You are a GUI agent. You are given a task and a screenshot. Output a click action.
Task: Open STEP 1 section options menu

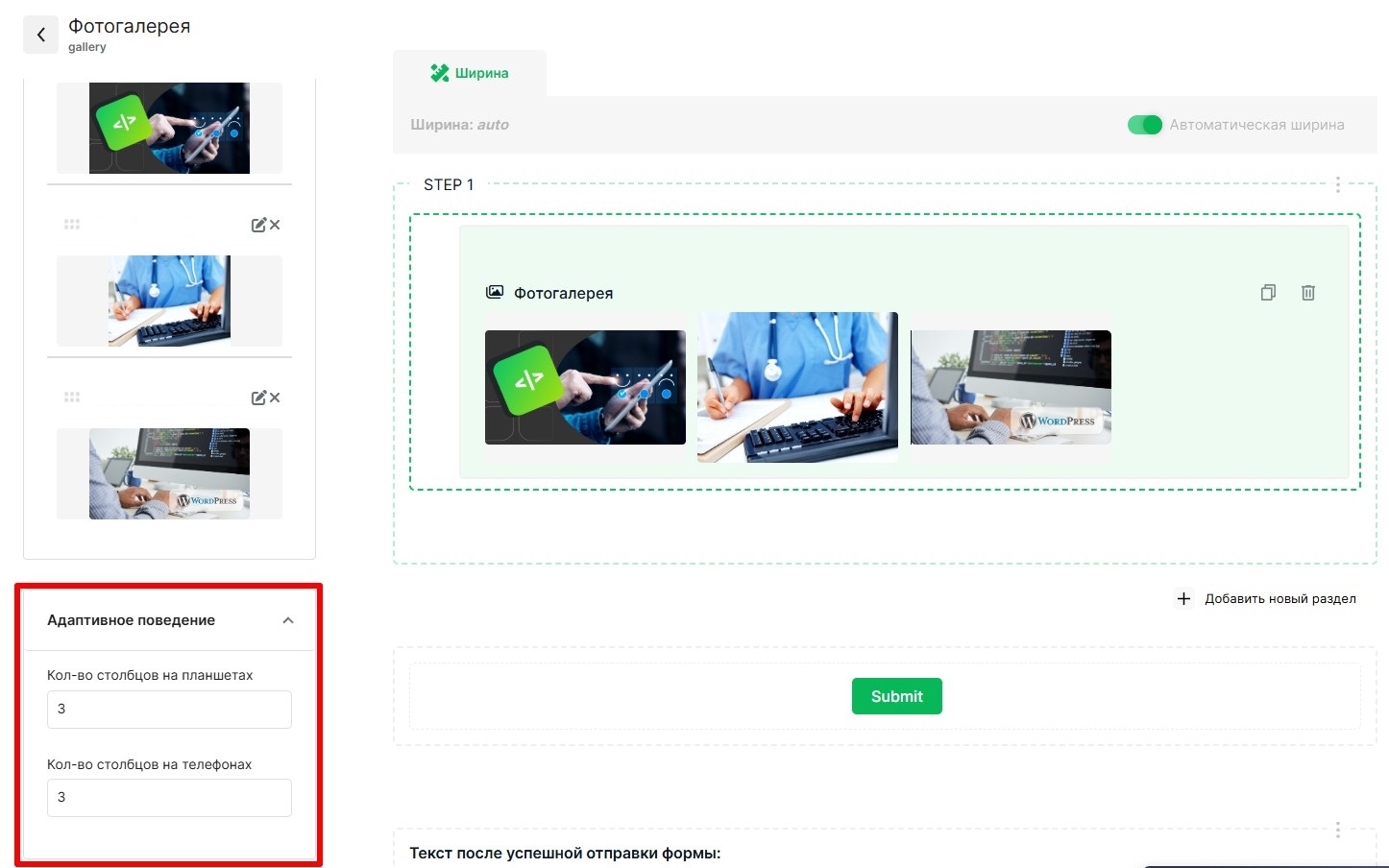1337,184
